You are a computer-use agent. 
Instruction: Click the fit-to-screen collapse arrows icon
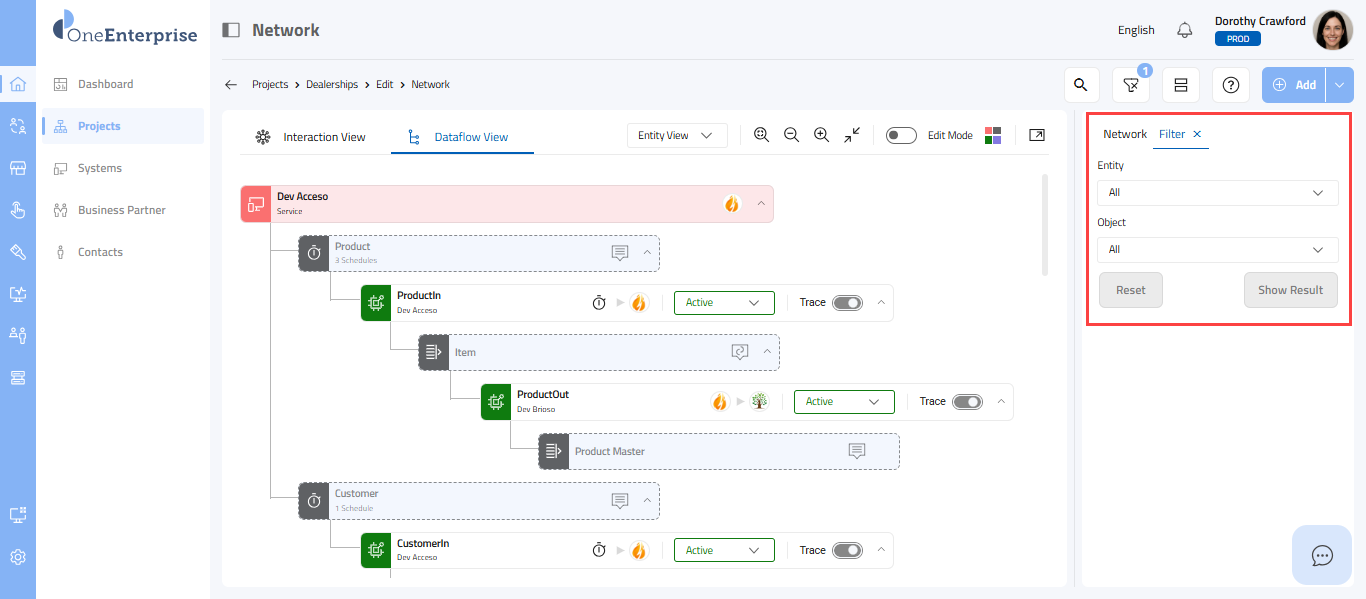(x=852, y=135)
